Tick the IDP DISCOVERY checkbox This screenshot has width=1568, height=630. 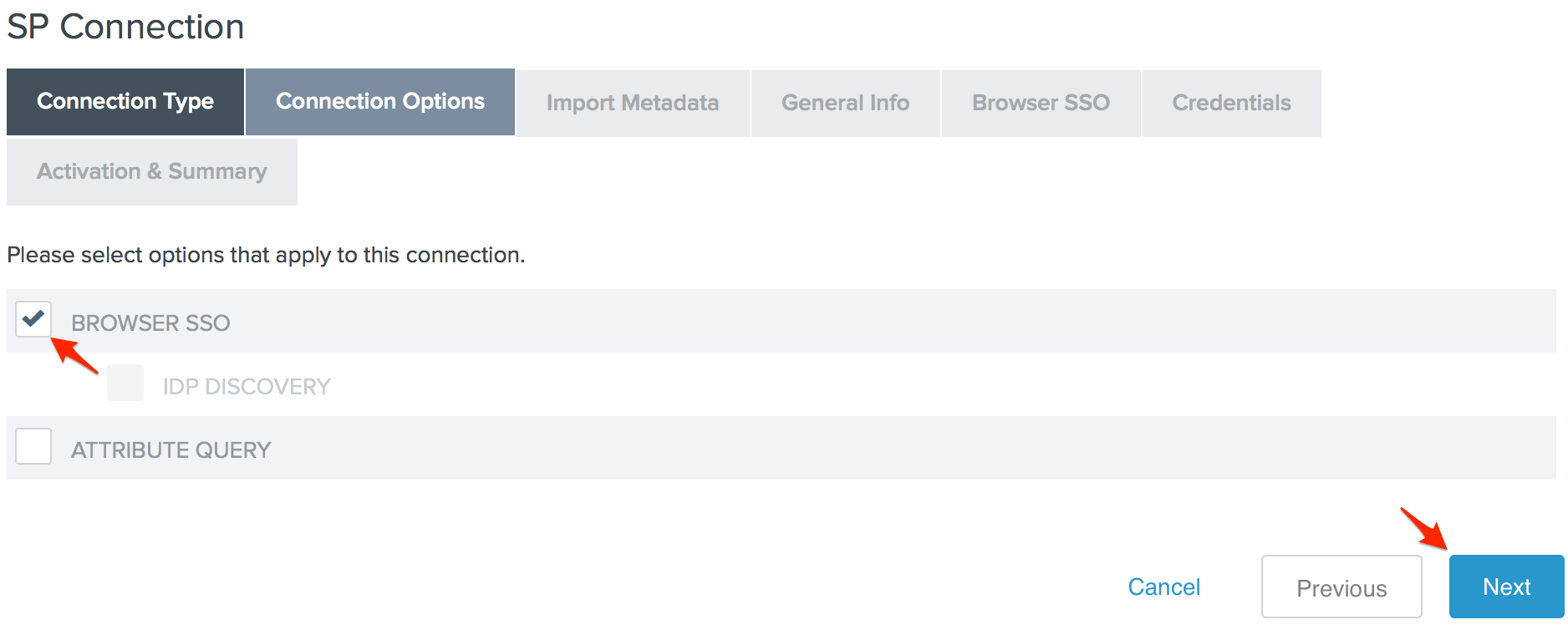(125, 384)
